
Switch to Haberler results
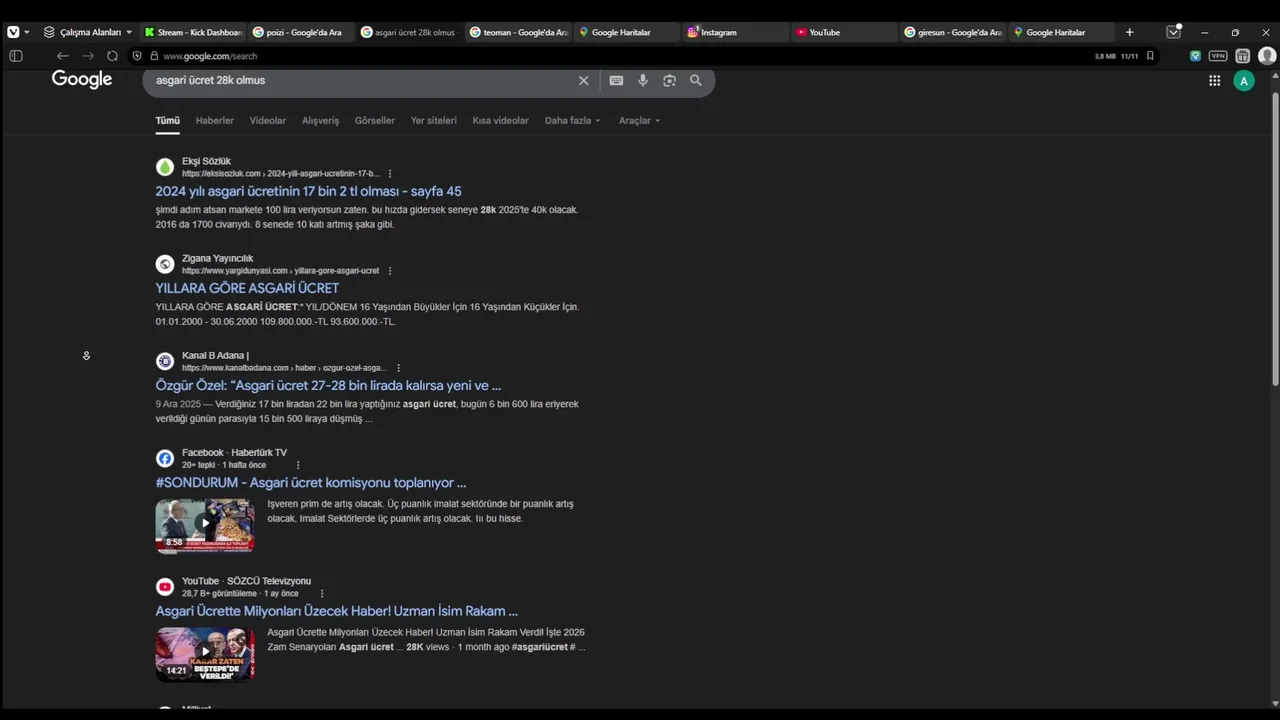pyautogui.click(x=214, y=121)
